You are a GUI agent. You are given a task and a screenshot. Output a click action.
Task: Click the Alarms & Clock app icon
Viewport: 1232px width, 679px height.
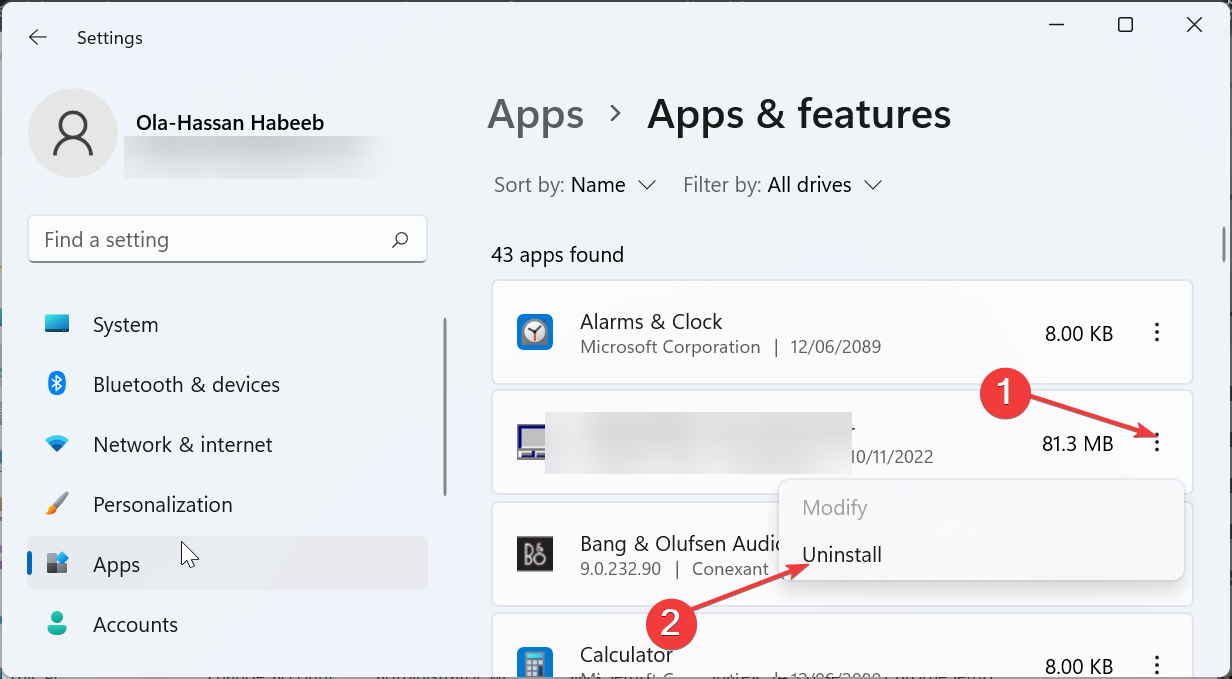point(535,332)
